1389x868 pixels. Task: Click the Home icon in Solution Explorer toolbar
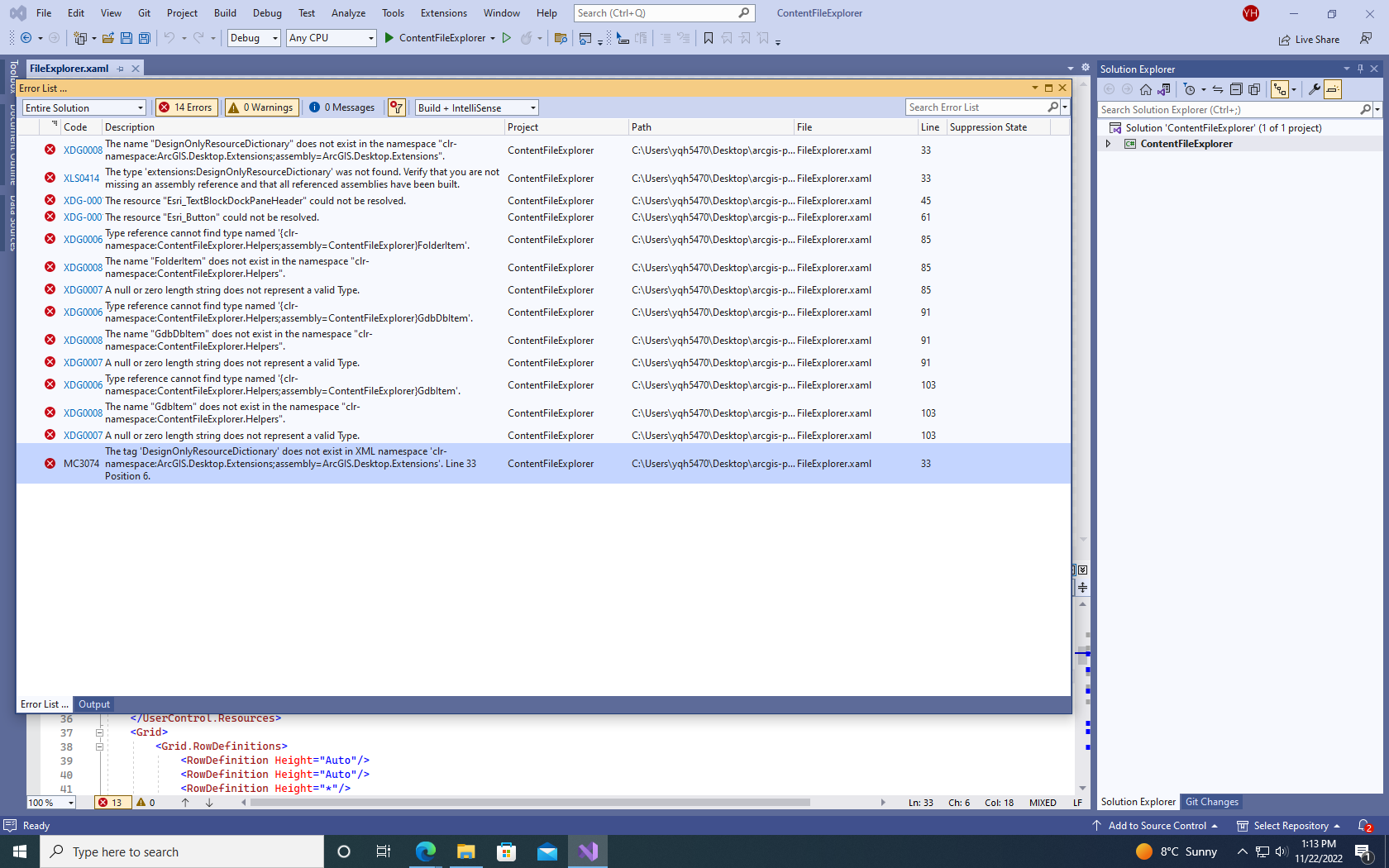point(1145,88)
